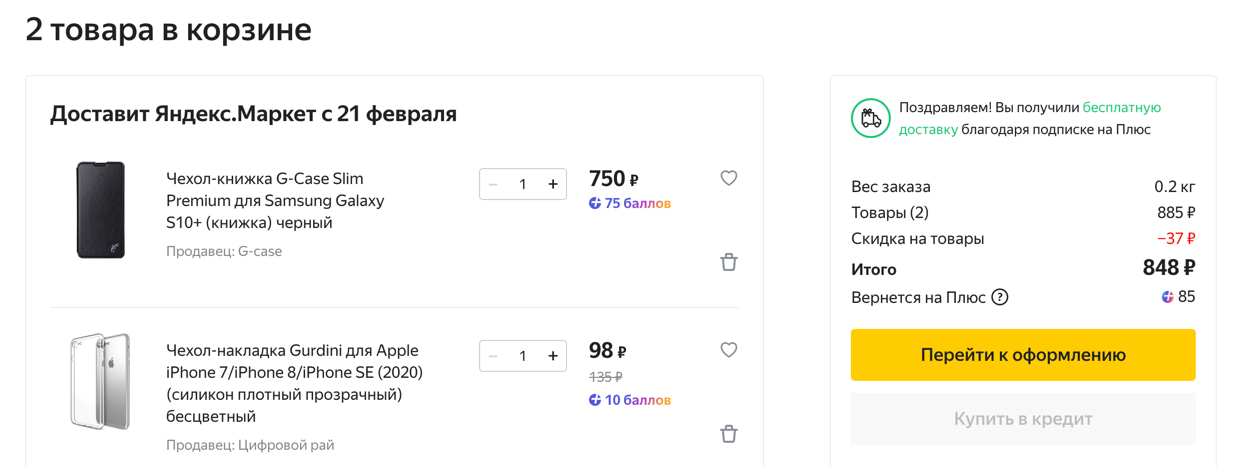The width and height of the screenshot is (1237, 466).
Task: Click the quantity field of Gurdini case
Action: coord(522,356)
